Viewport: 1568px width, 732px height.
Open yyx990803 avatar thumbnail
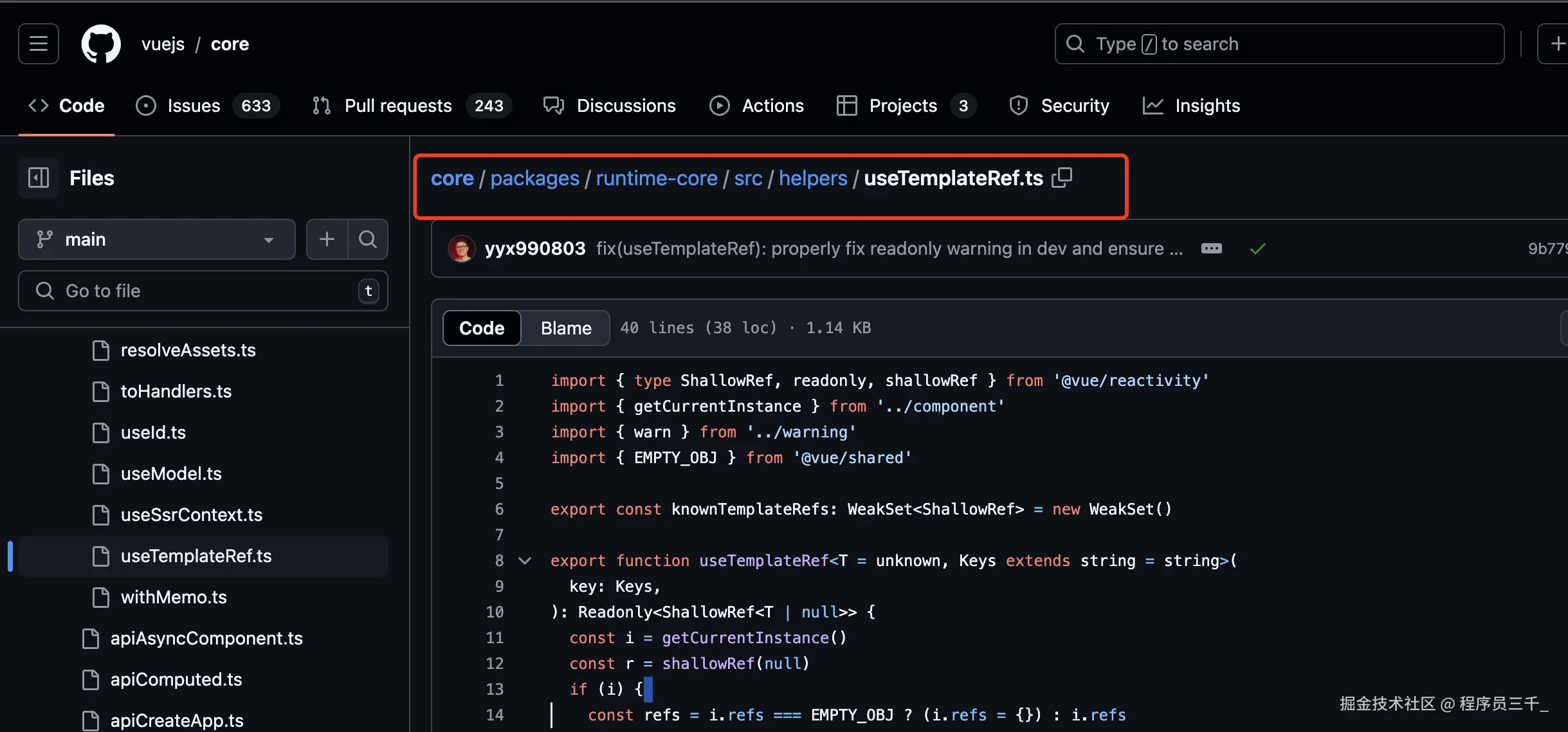461,249
